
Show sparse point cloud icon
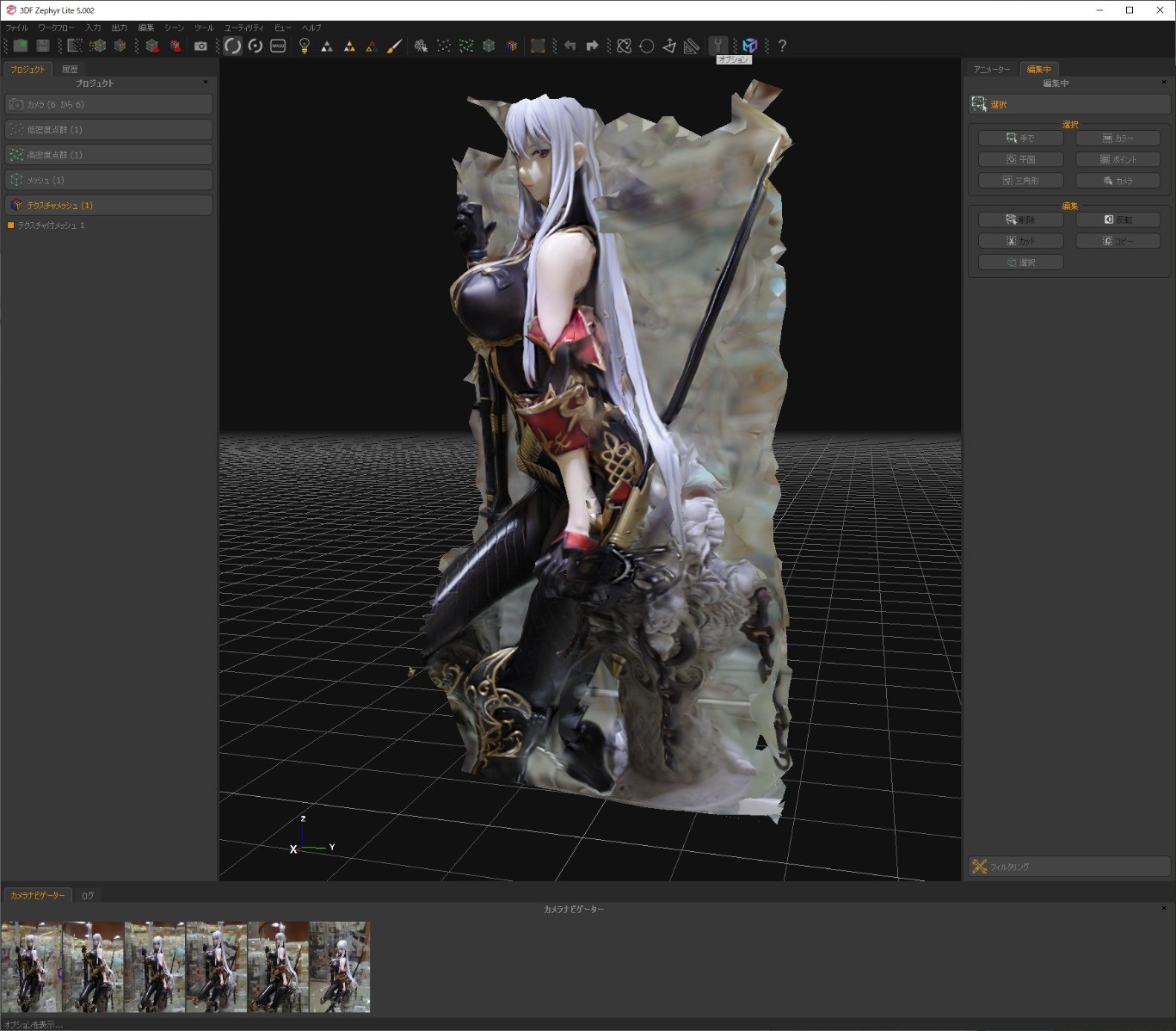pyautogui.click(x=444, y=46)
